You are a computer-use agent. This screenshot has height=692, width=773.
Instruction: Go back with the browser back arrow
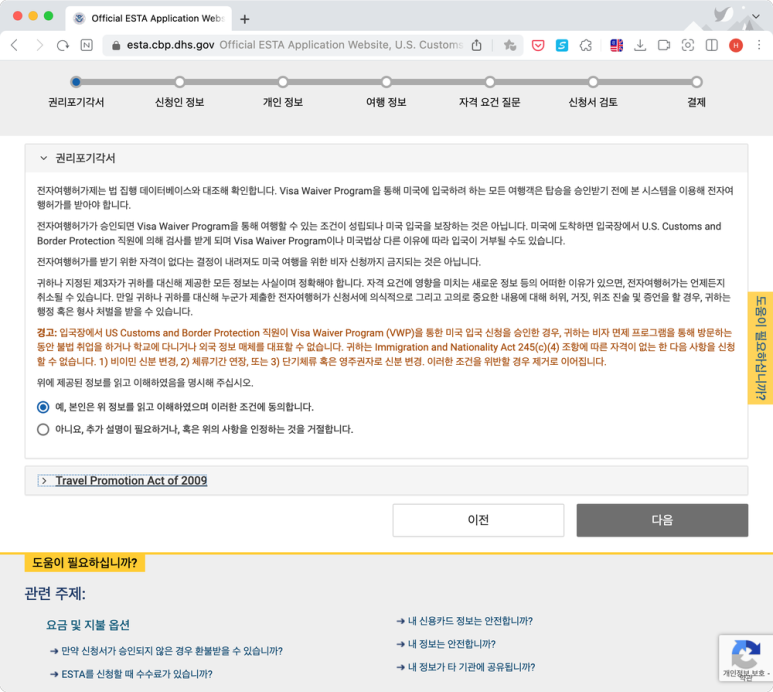[14, 45]
